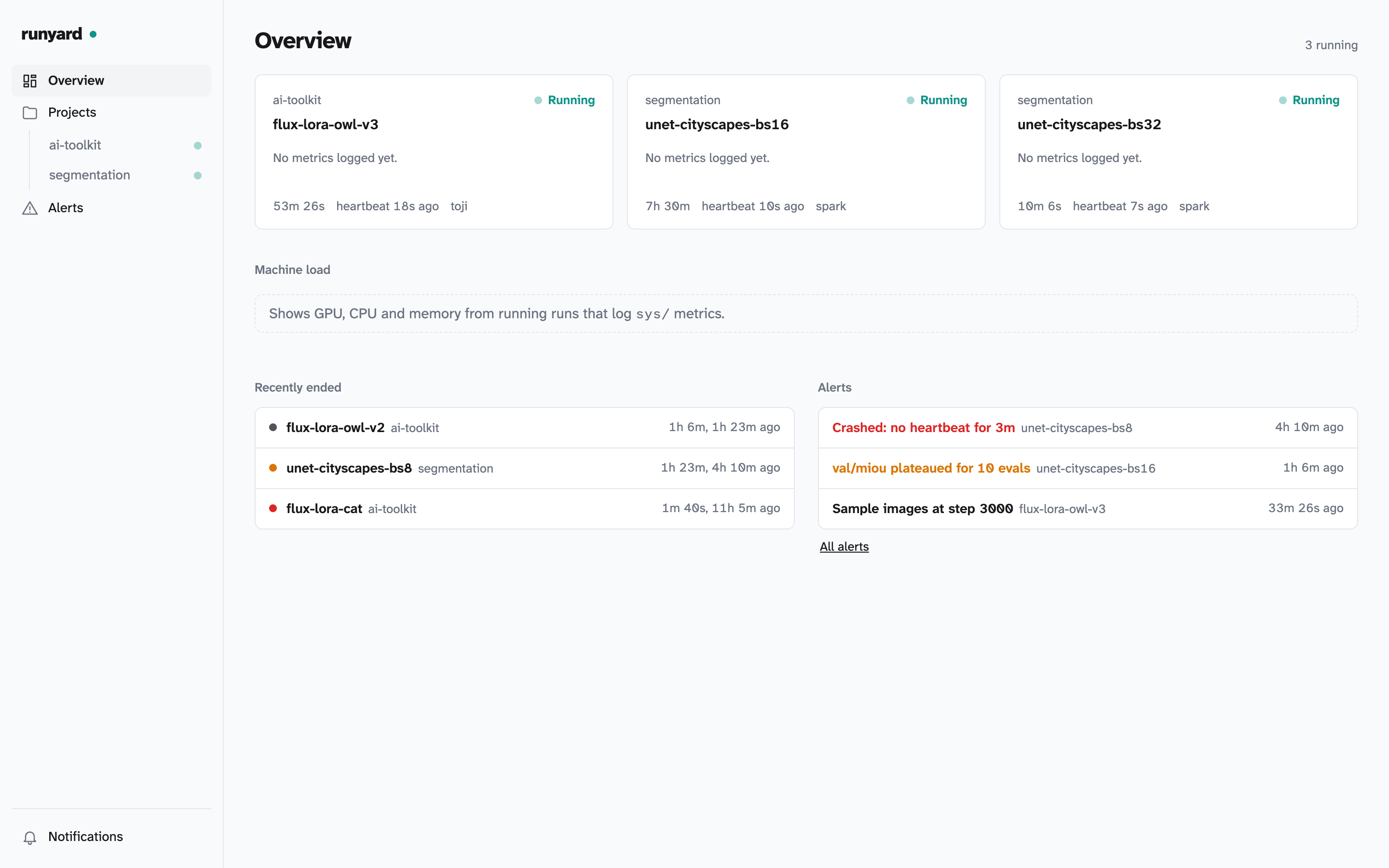Click the orange status dot of unet-cityscapes-bs8
Image resolution: width=1389 pixels, height=868 pixels.
tap(273, 468)
